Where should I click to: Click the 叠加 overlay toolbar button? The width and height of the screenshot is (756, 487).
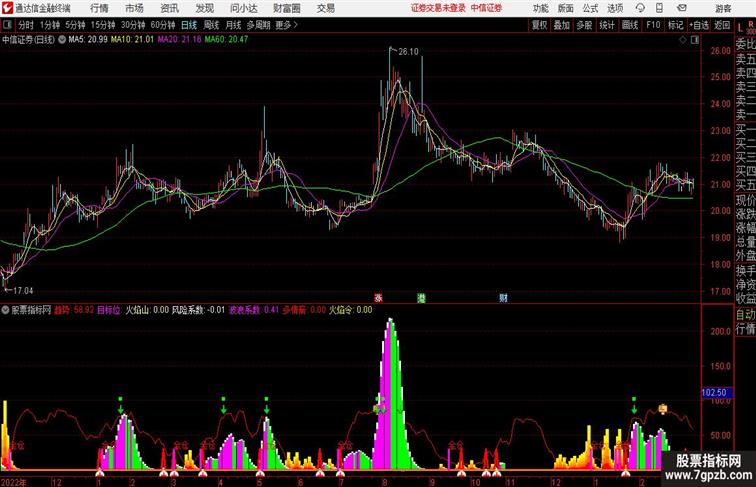562,25
